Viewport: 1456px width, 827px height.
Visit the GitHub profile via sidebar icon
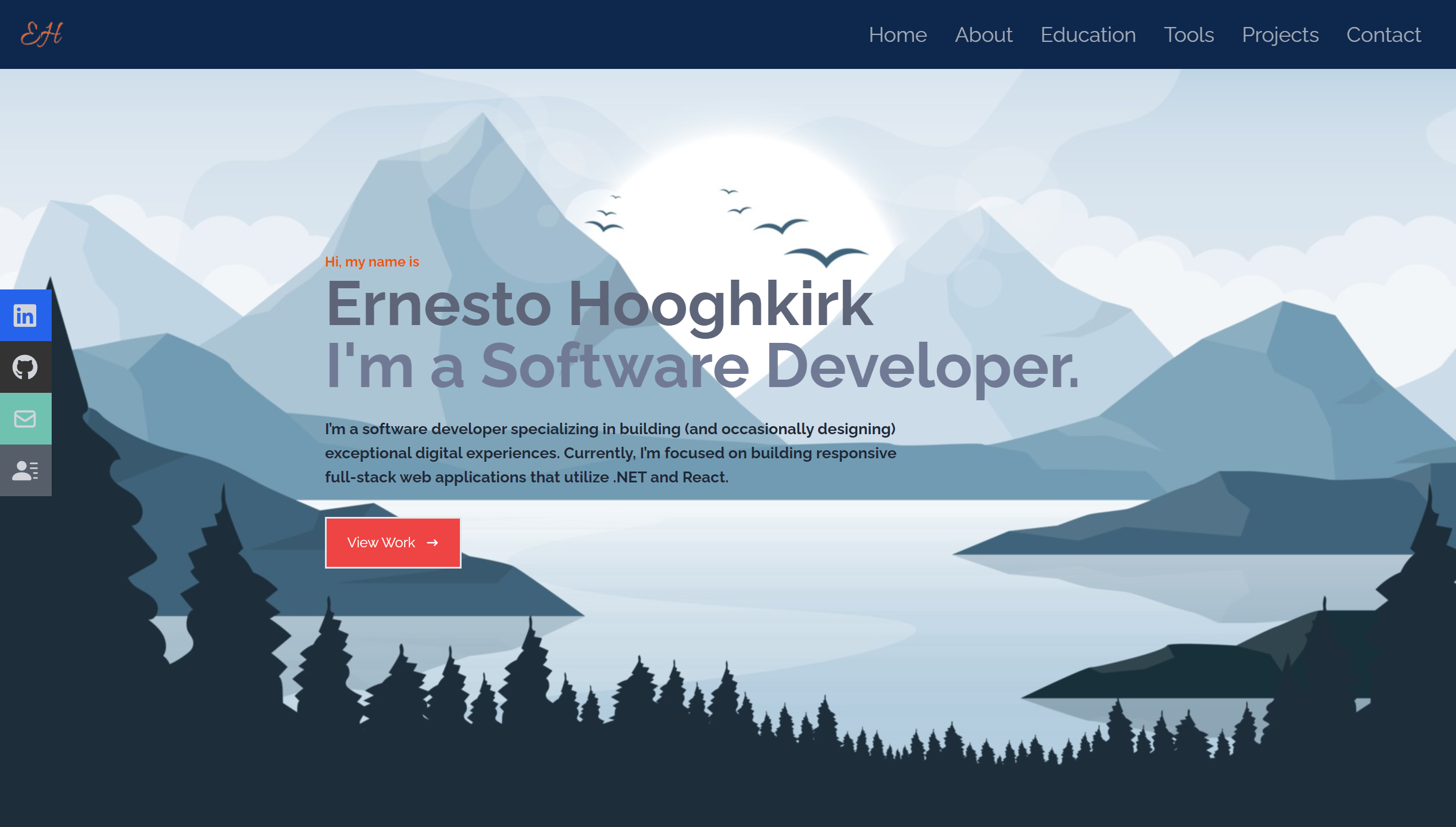pyautogui.click(x=25, y=366)
